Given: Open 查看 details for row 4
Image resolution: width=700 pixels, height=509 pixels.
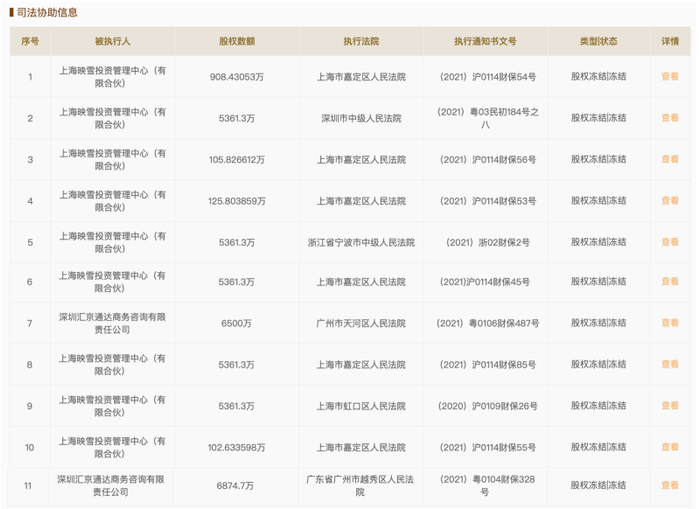Looking at the screenshot, I should pos(670,201).
